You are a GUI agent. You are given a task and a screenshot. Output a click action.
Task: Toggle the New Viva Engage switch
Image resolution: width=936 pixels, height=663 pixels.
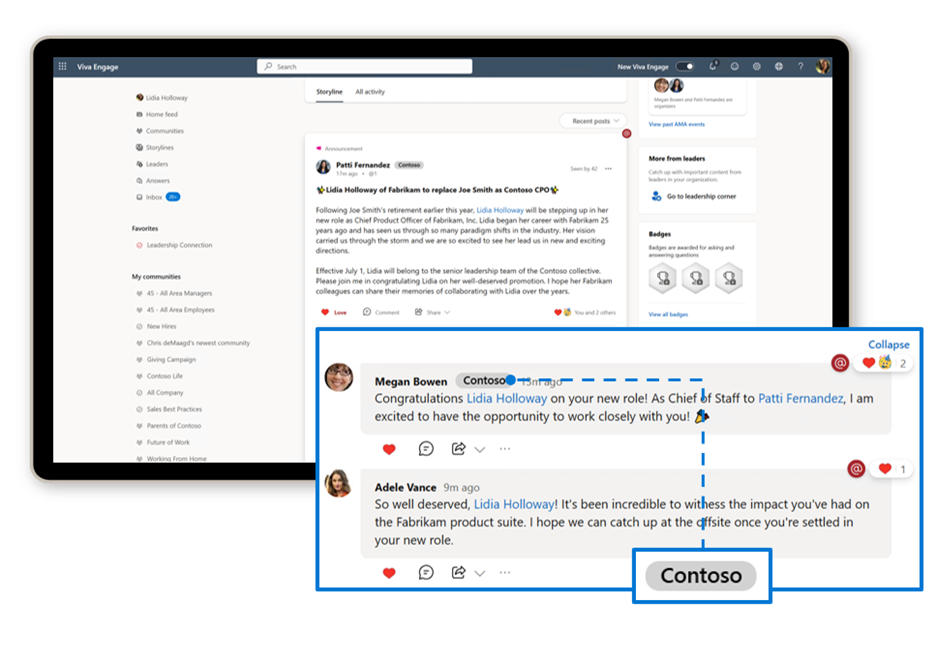tap(685, 66)
